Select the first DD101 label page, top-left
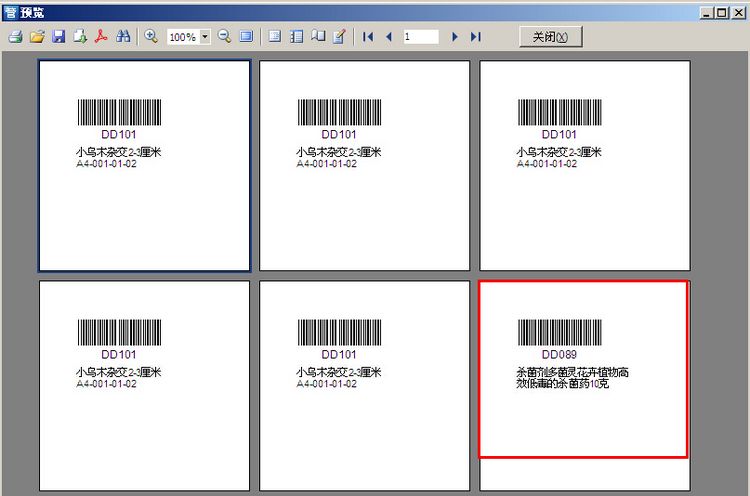 tap(144, 165)
